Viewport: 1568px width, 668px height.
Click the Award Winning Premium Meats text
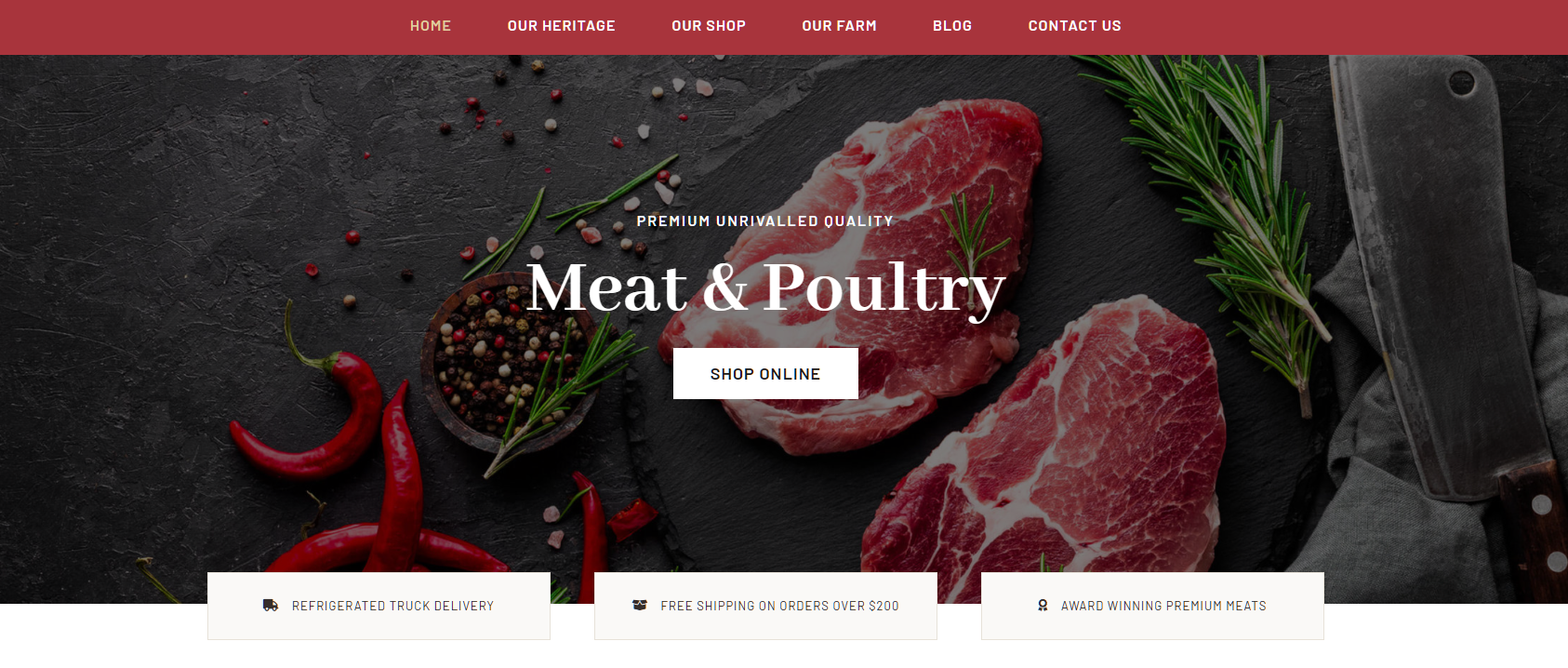[1163, 606]
